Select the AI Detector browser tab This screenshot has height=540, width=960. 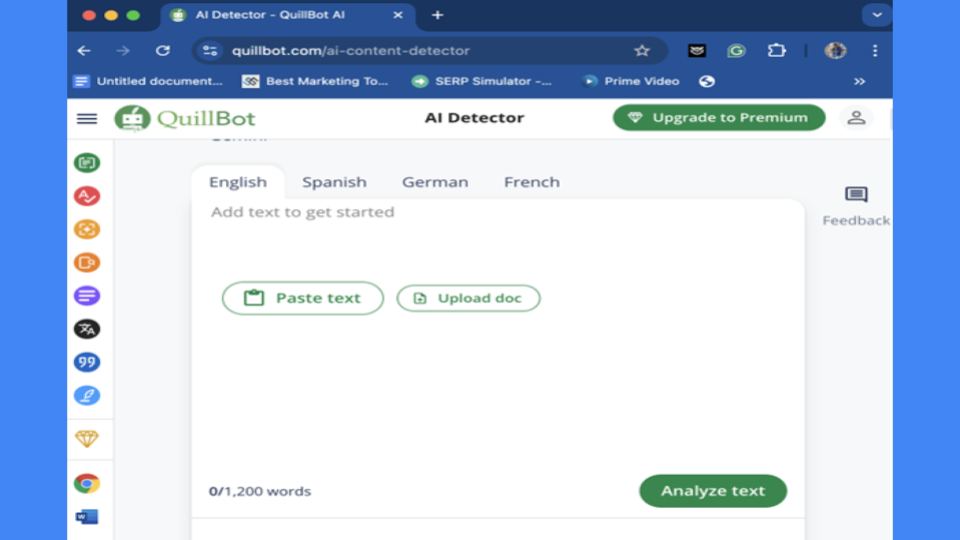coord(287,15)
